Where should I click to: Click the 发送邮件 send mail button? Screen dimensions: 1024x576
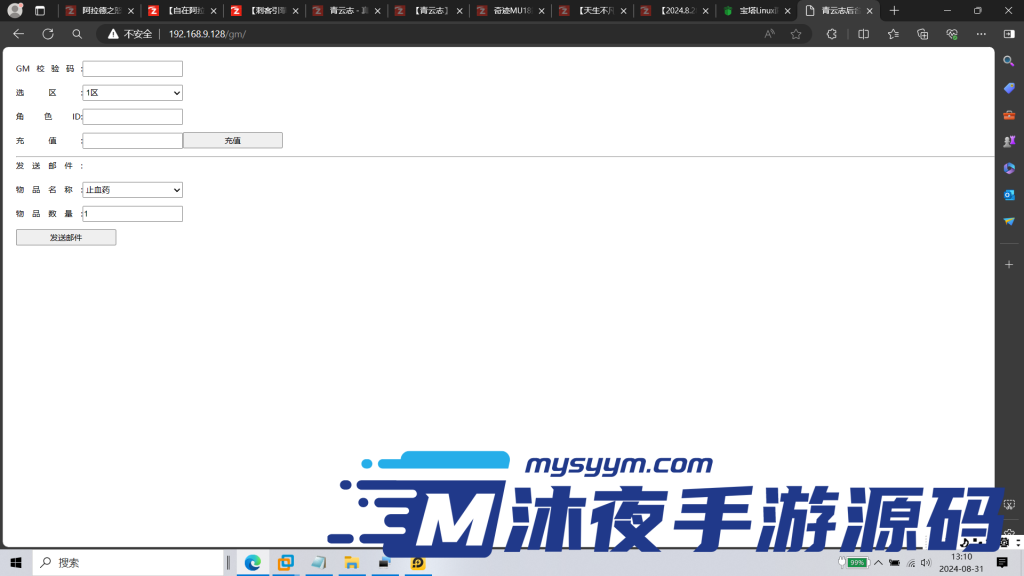click(x=66, y=237)
